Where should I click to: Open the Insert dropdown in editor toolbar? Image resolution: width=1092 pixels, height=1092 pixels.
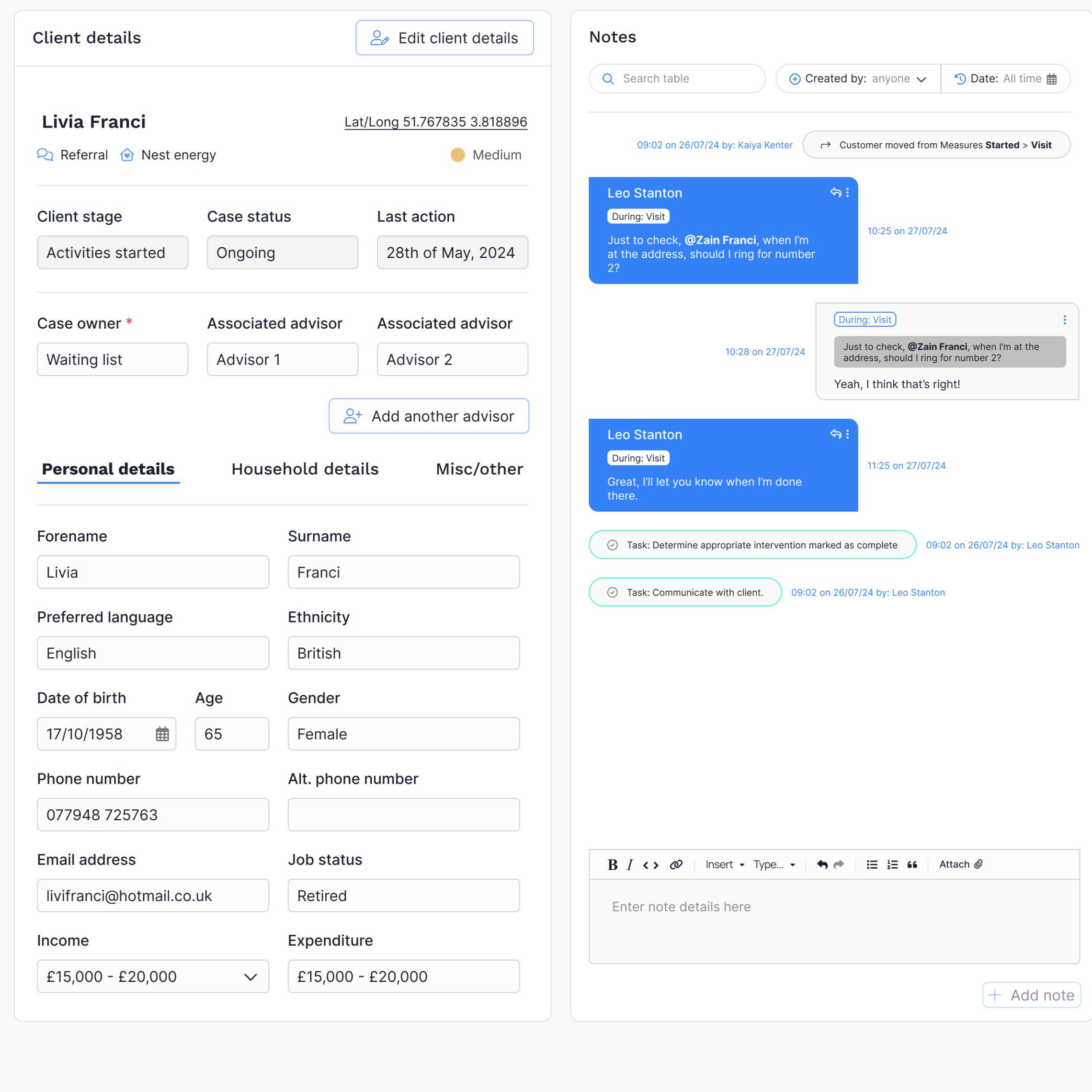point(725,864)
